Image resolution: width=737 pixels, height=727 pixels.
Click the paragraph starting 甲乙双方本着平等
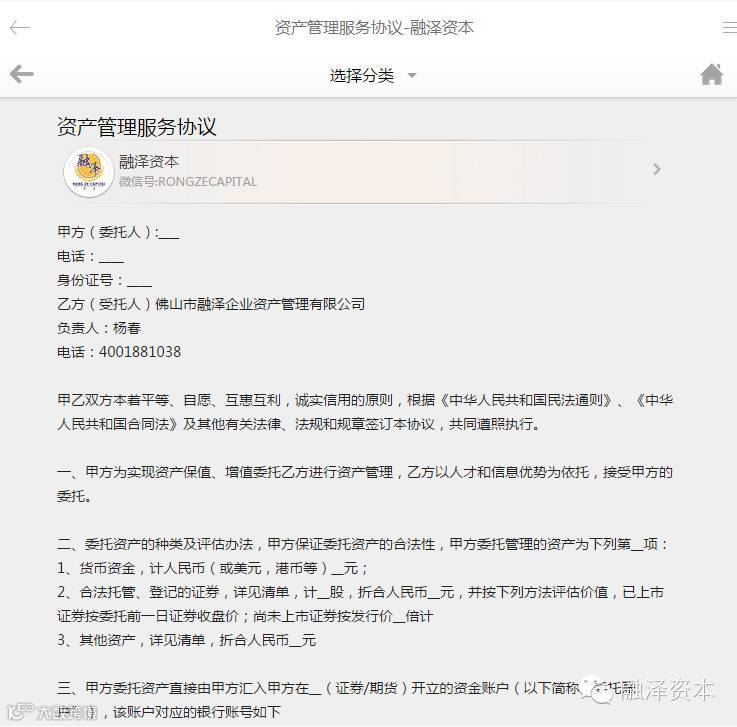tap(365, 412)
